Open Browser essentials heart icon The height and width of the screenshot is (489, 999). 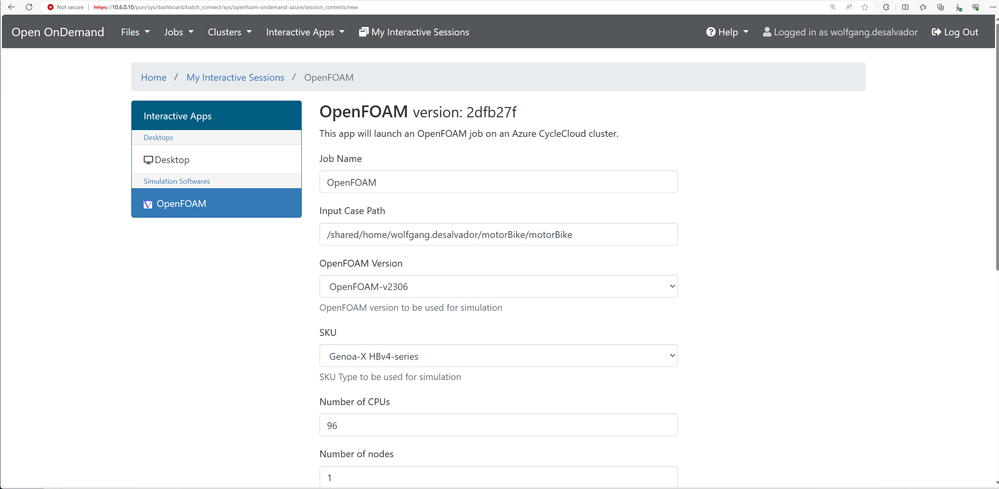tap(975, 7)
